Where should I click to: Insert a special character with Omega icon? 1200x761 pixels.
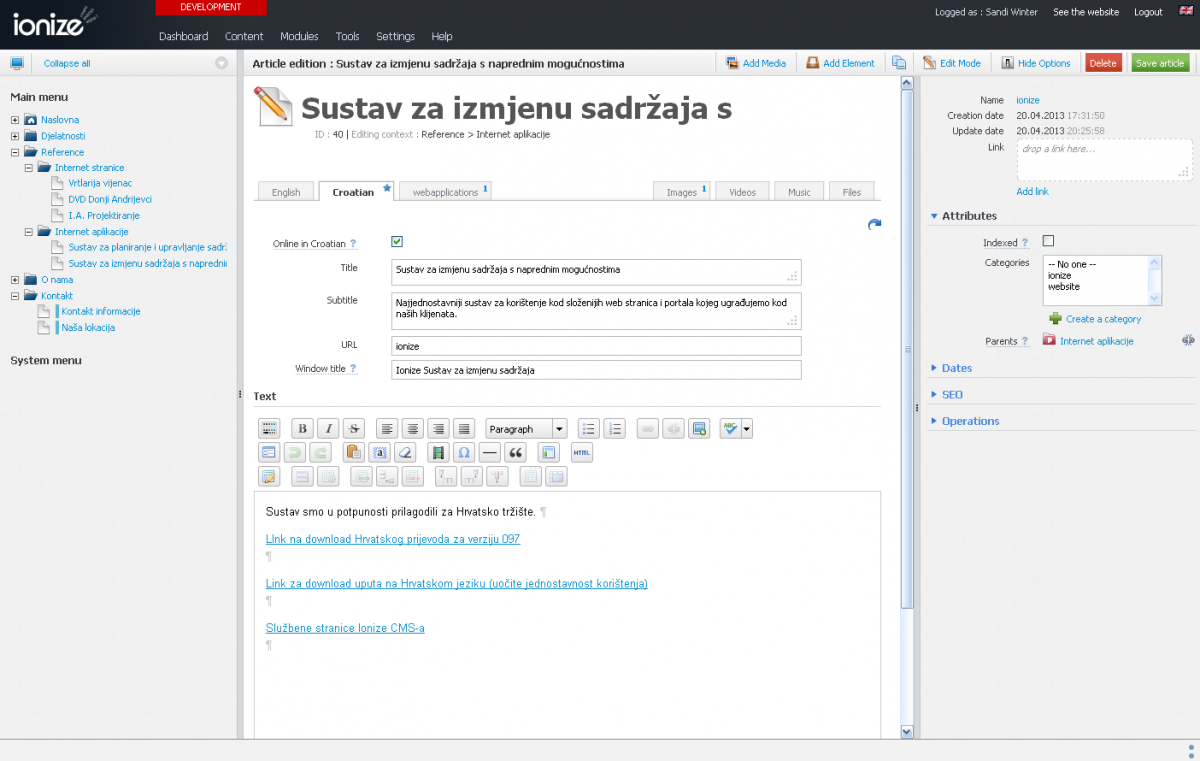point(463,453)
